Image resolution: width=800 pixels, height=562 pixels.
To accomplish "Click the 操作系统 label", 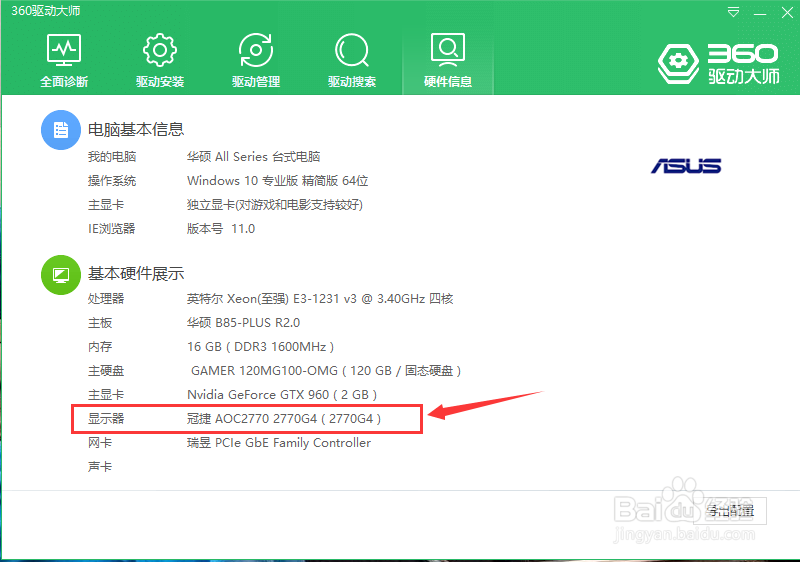I will [x=112, y=181].
